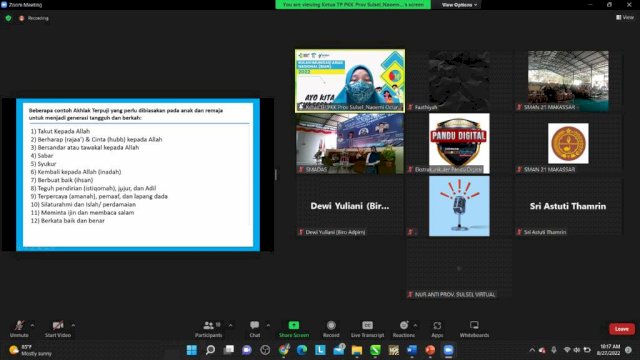Open the clock showing 10:17 AM
Screen dimensions: 640x360
(x=610, y=350)
